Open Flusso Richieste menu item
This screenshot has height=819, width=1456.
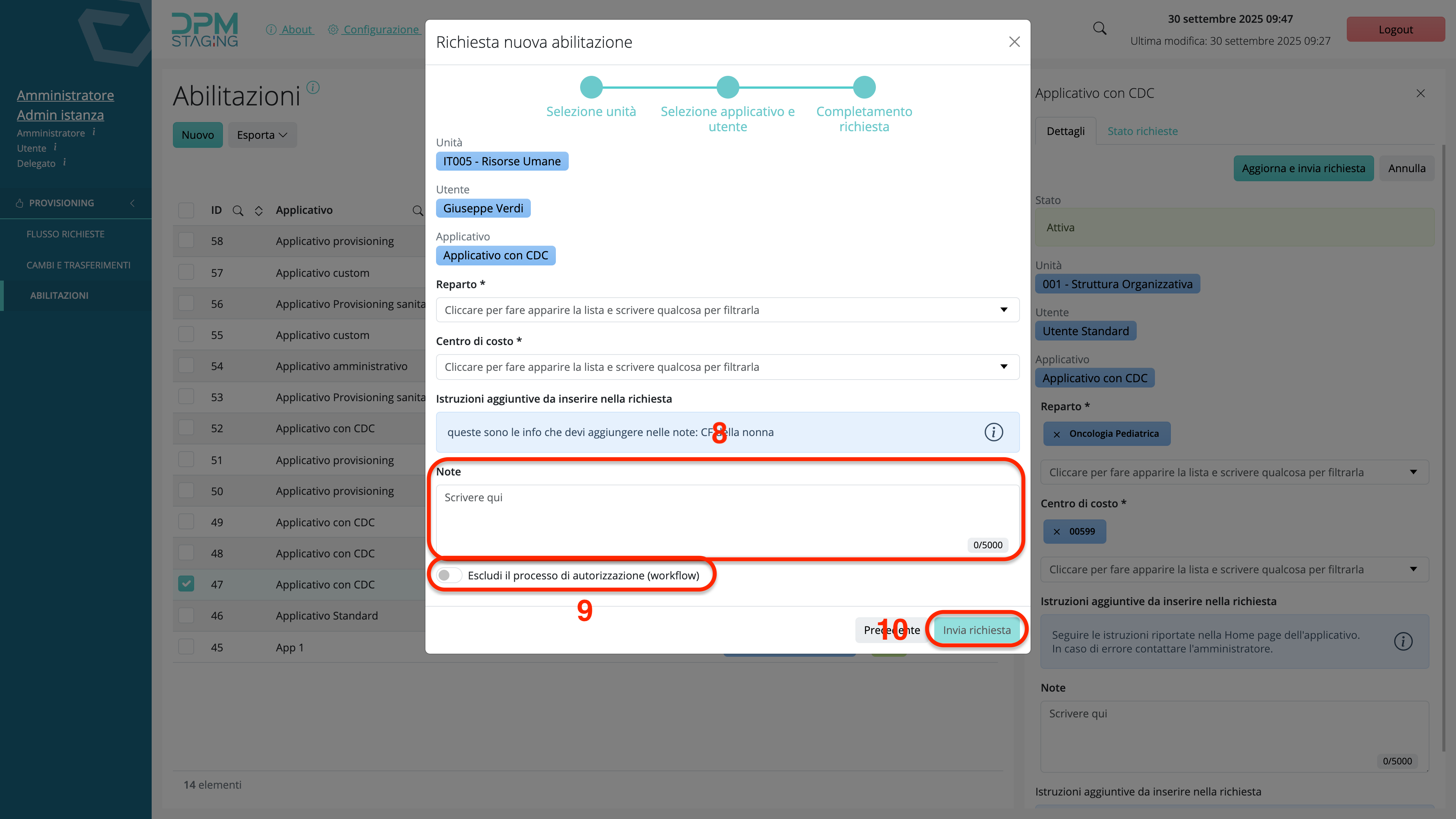coord(65,234)
